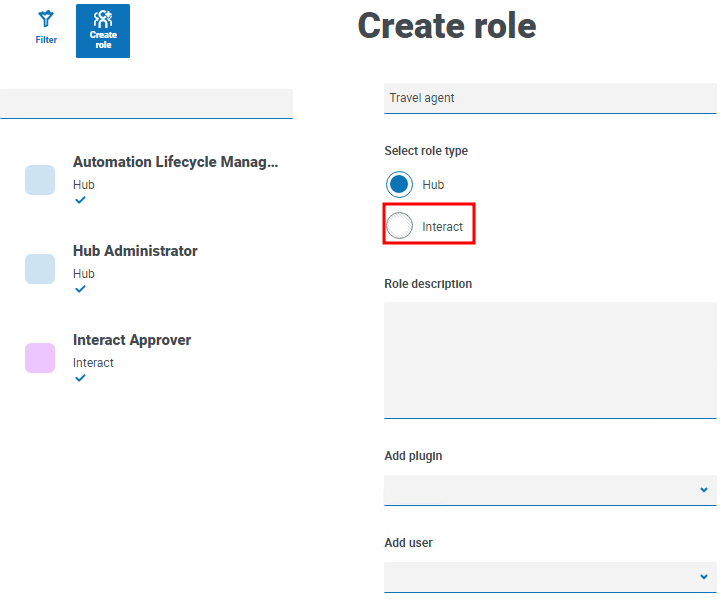Screen dimensions: 725x601
Task: Click the Create role icon button
Action: click(x=103, y=31)
